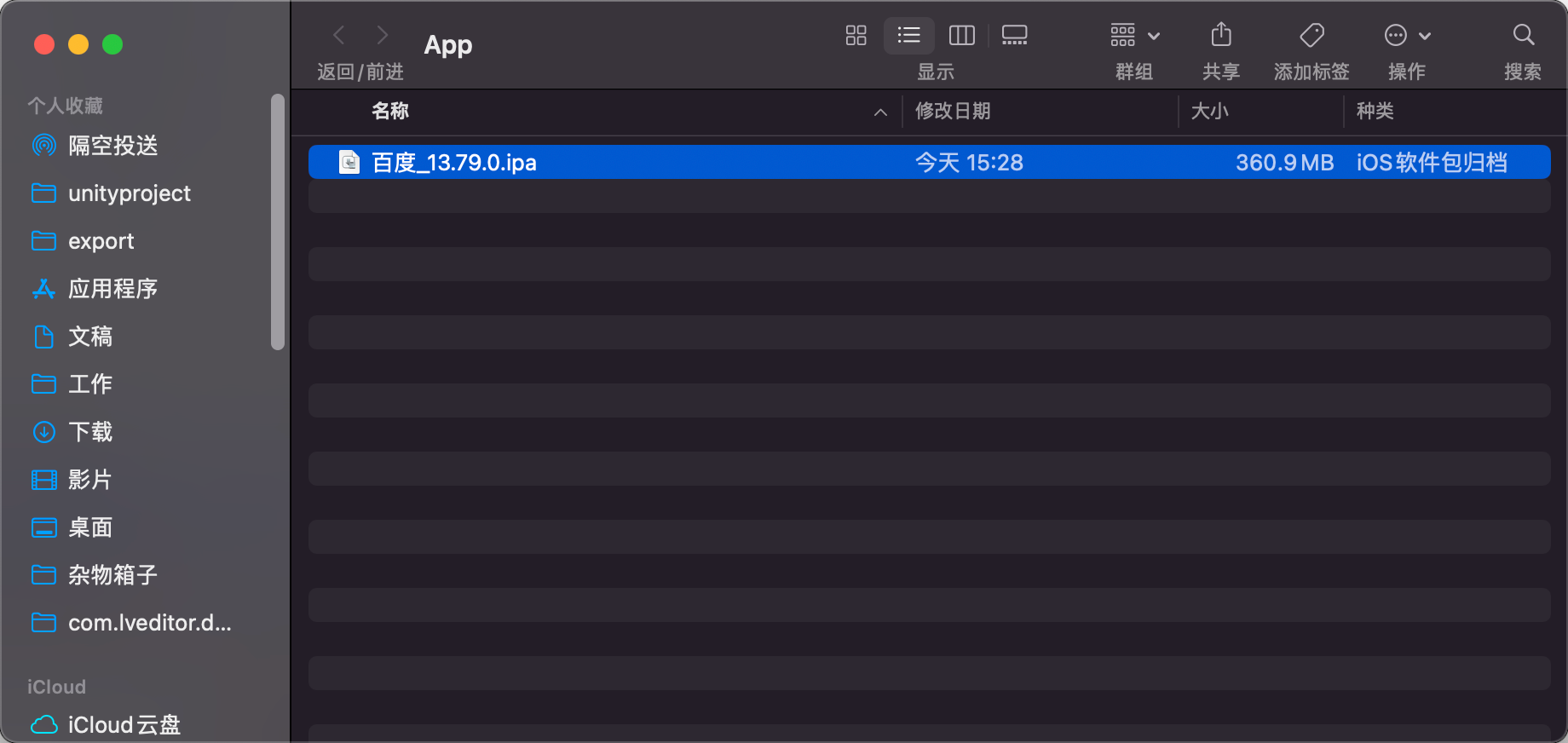
Task: Sort by 修改日期 column header
Action: point(953,111)
